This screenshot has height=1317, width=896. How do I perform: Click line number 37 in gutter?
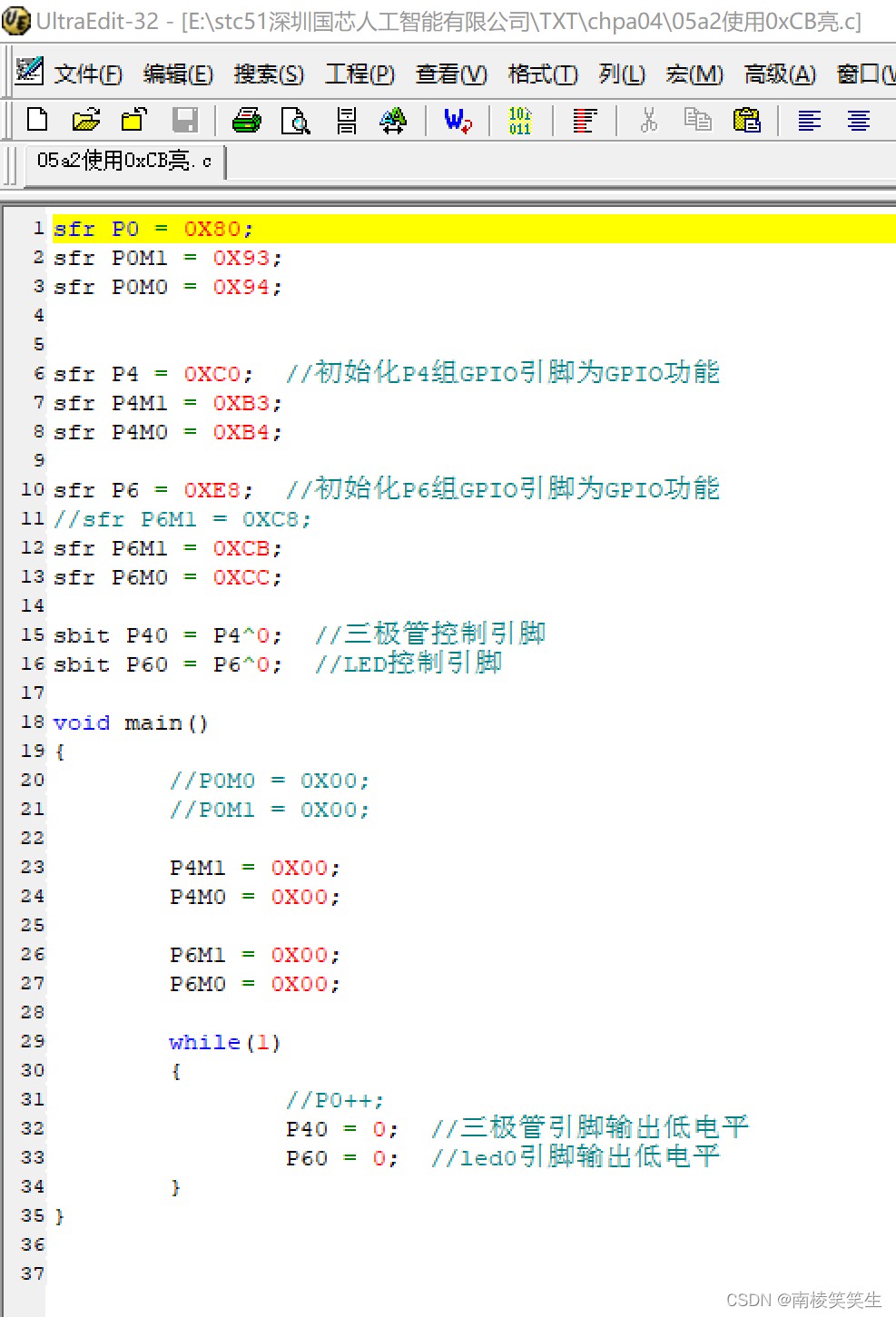point(33,1273)
